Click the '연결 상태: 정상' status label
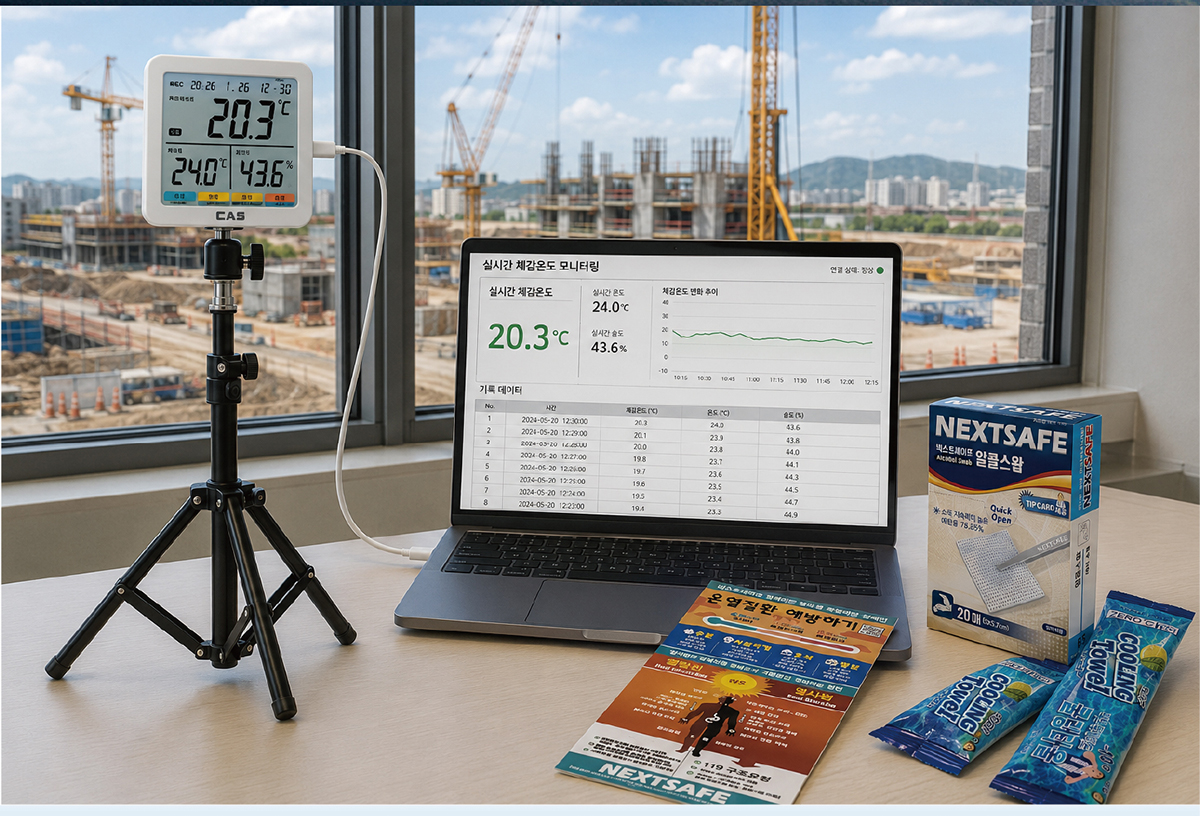This screenshot has height=816, width=1200. 851,270
